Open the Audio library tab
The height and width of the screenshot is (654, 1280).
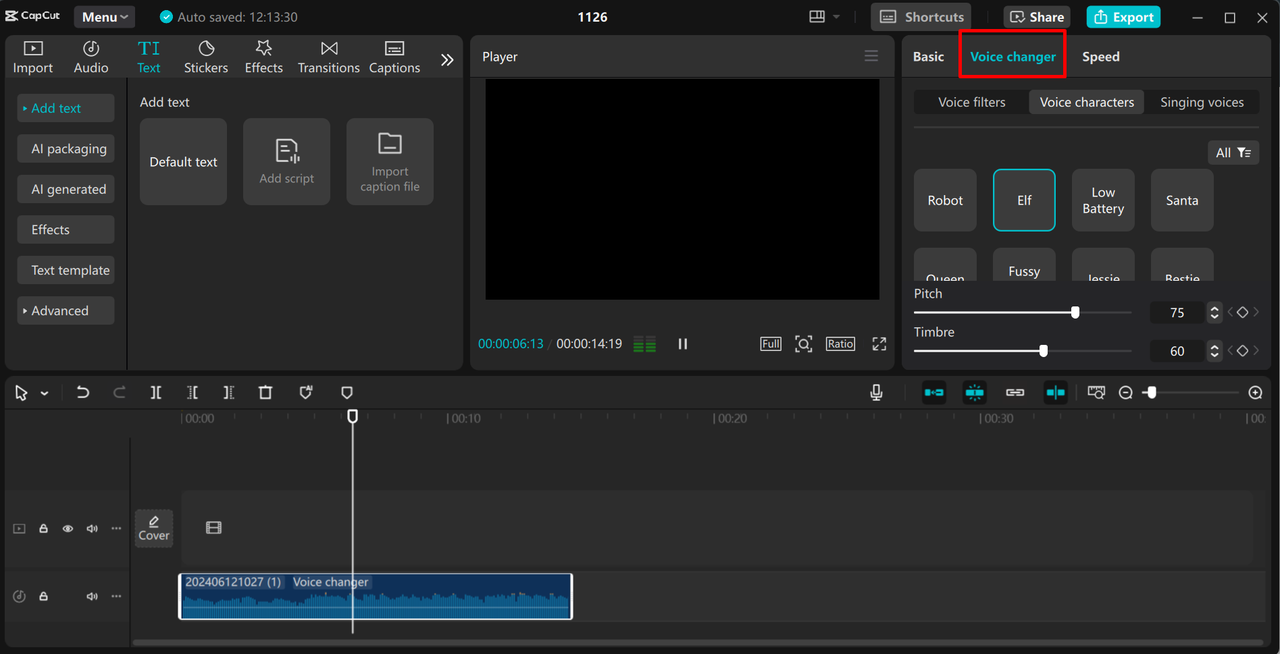point(91,57)
